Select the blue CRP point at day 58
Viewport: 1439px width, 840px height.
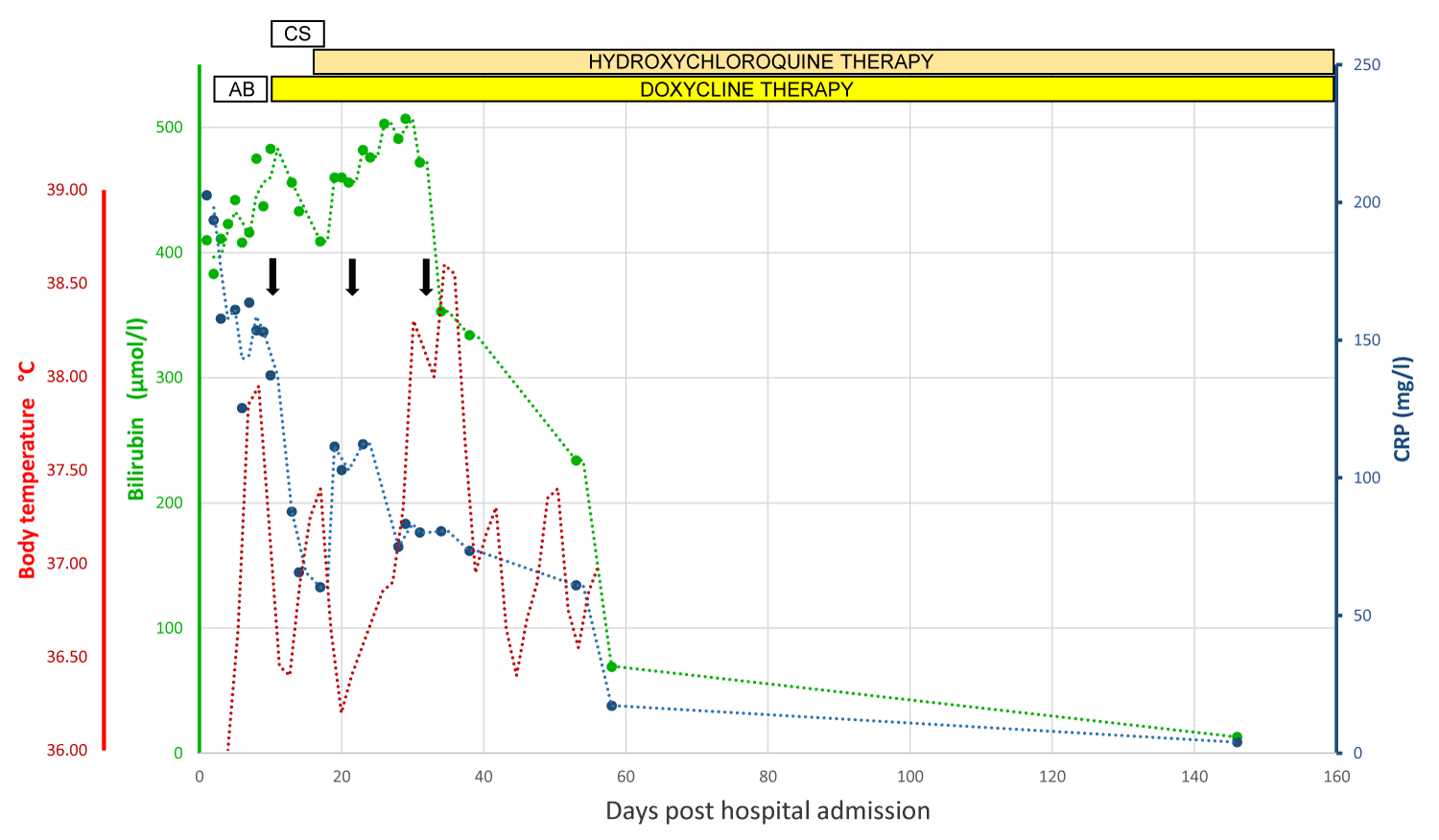tap(611, 706)
